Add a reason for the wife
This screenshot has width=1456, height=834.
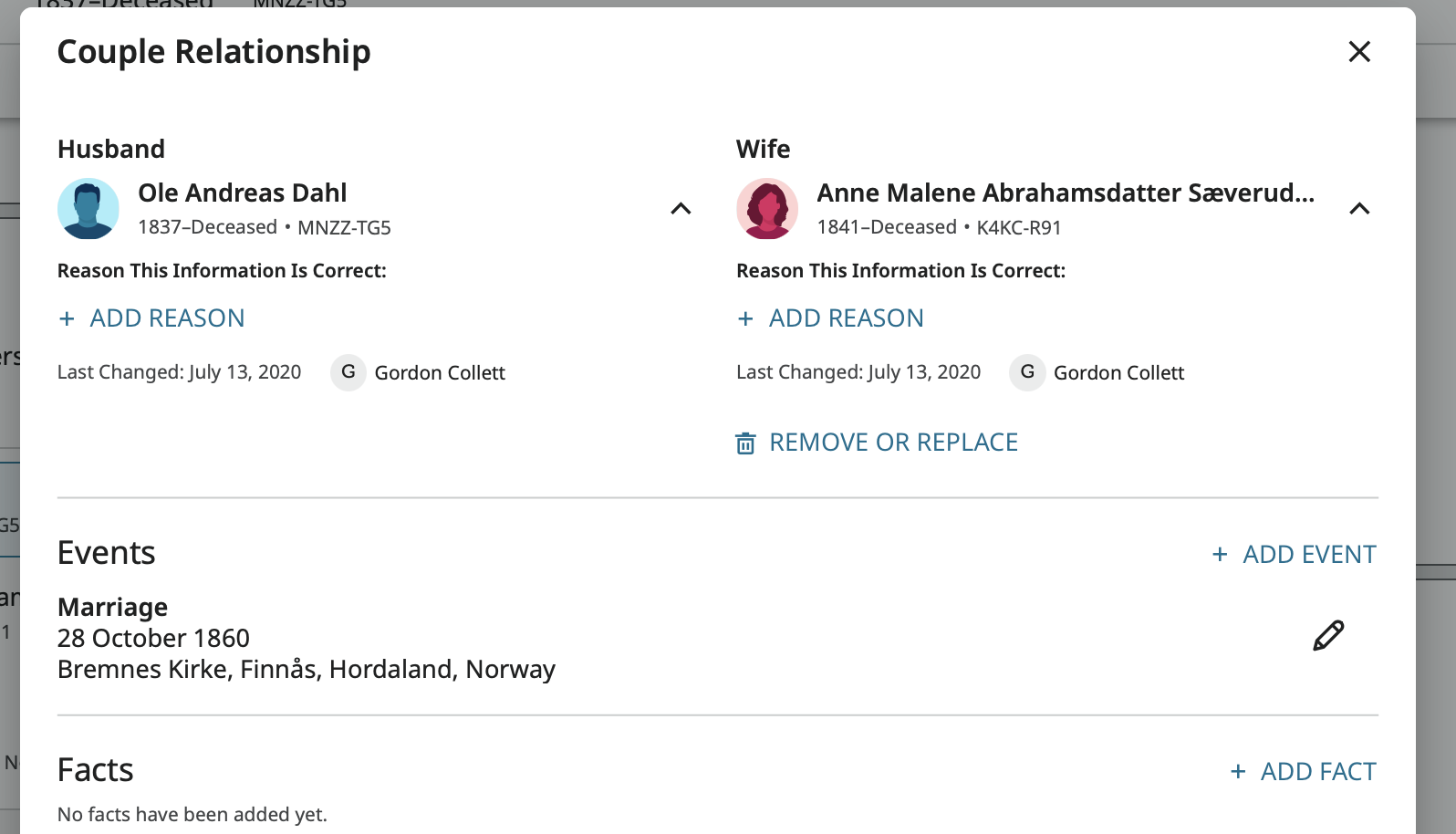[831, 318]
